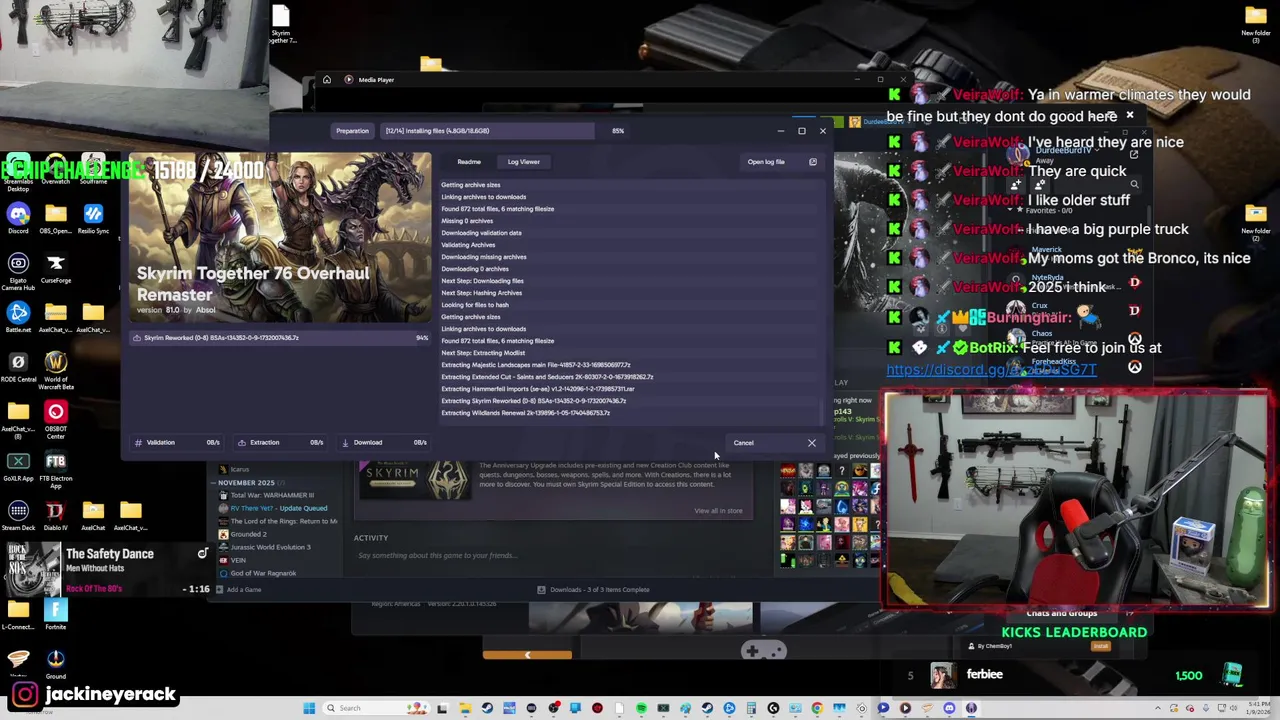This screenshot has height=720, width=1280.
Task: Select log line 'Extracting Wildlands Renewal 2k'
Action: [x=525, y=413]
